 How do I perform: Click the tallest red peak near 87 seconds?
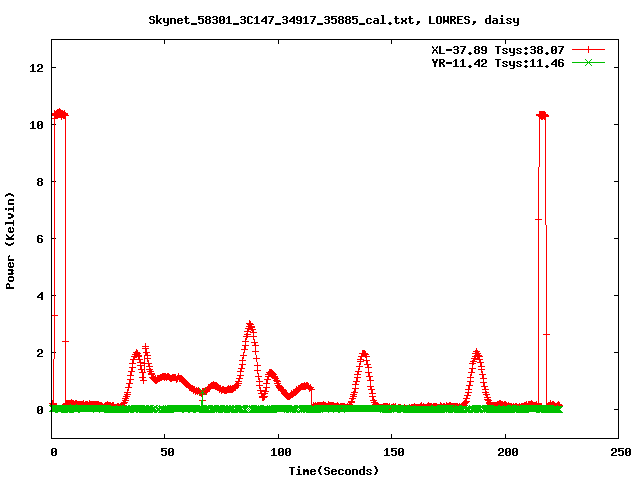pos(250,325)
